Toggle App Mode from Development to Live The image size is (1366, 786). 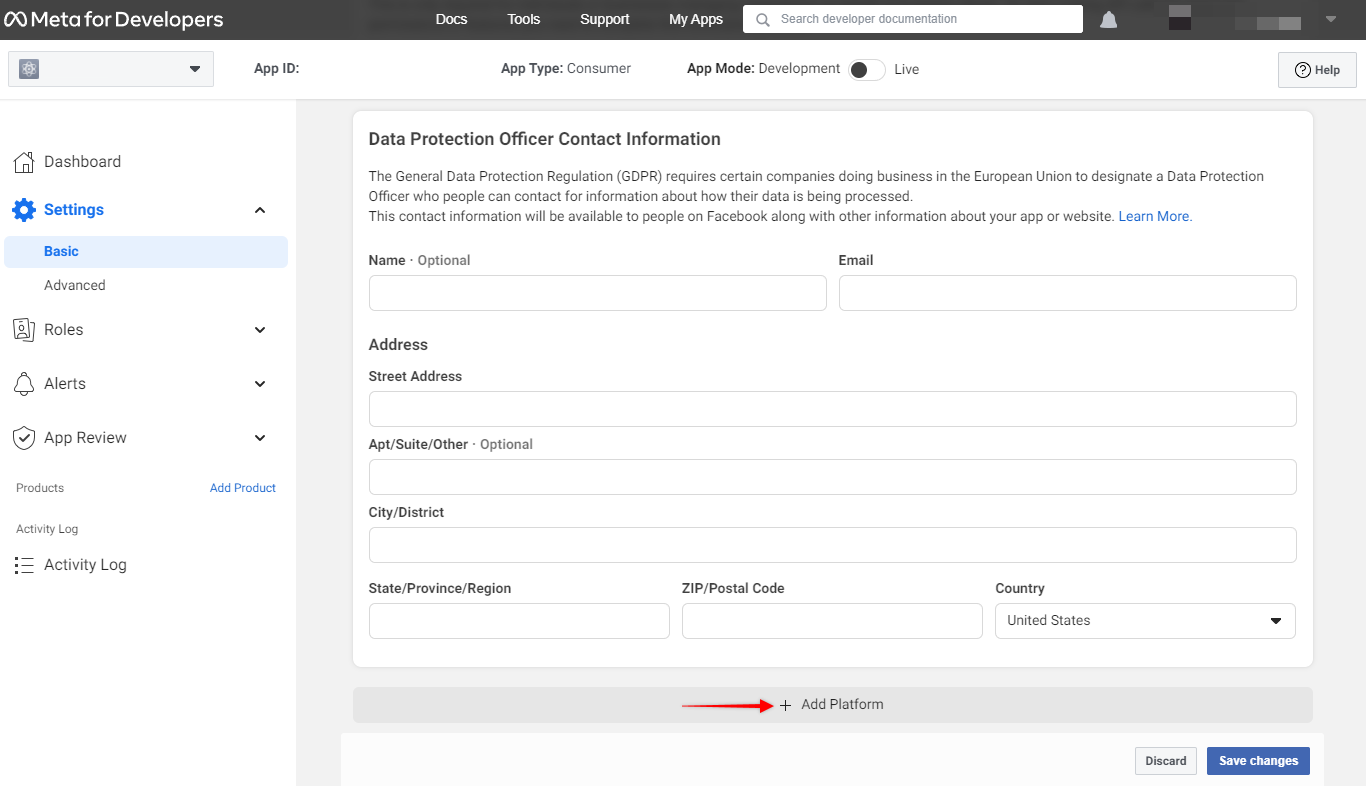click(866, 69)
